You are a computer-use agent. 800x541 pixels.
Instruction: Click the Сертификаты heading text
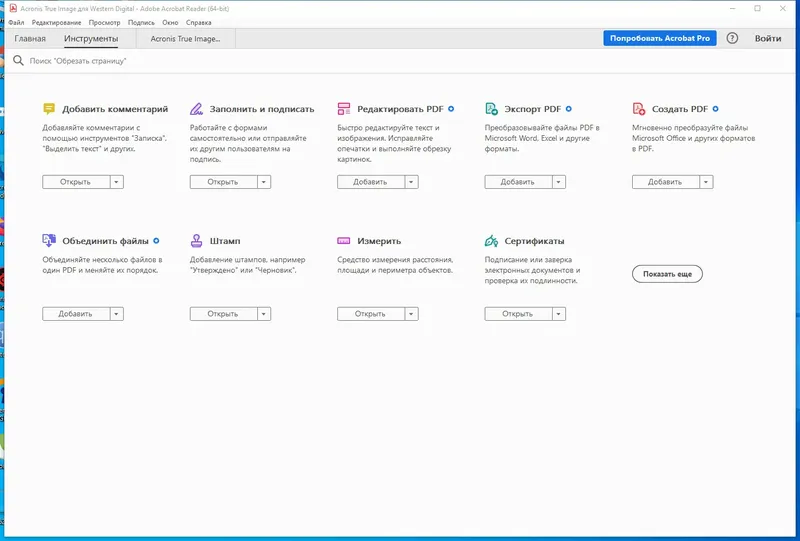(x=534, y=241)
